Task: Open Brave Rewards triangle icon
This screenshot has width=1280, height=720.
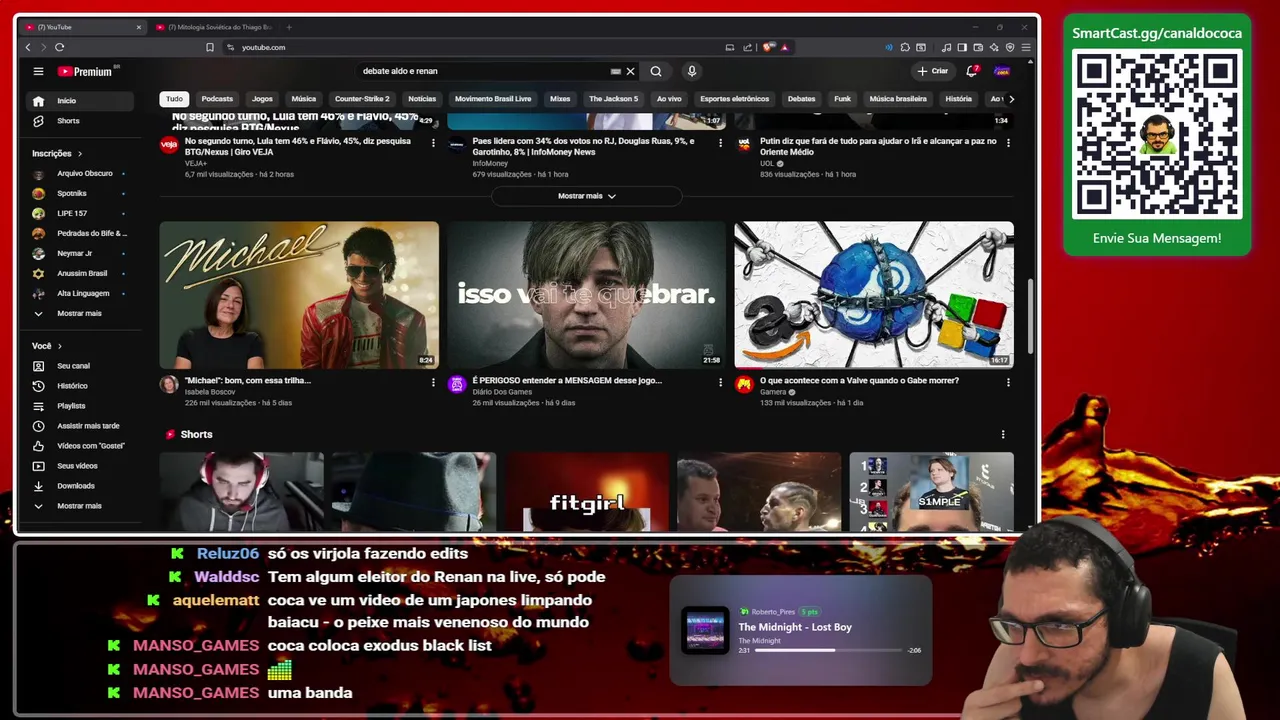Action: point(784,47)
